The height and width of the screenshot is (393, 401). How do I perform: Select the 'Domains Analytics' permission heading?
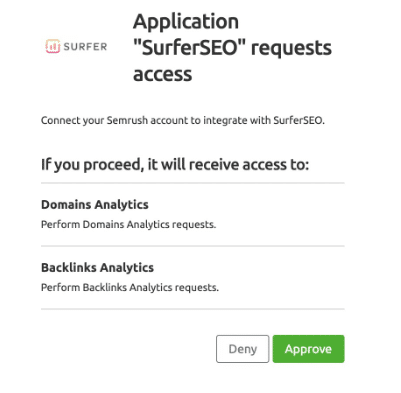coord(95,204)
